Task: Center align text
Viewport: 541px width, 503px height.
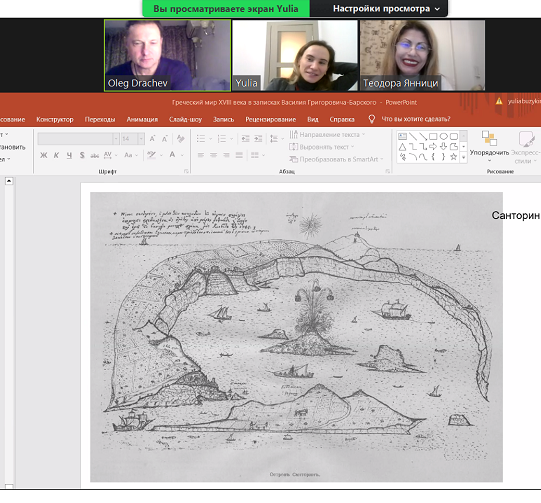Action: click(214, 155)
